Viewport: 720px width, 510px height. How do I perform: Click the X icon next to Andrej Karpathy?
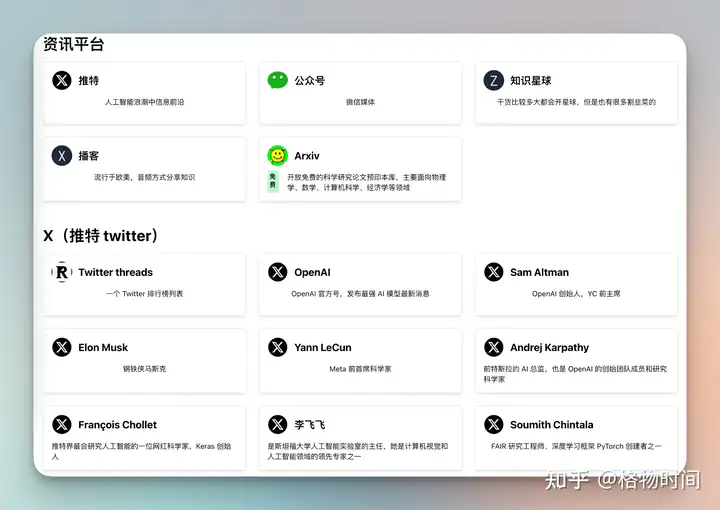click(494, 347)
